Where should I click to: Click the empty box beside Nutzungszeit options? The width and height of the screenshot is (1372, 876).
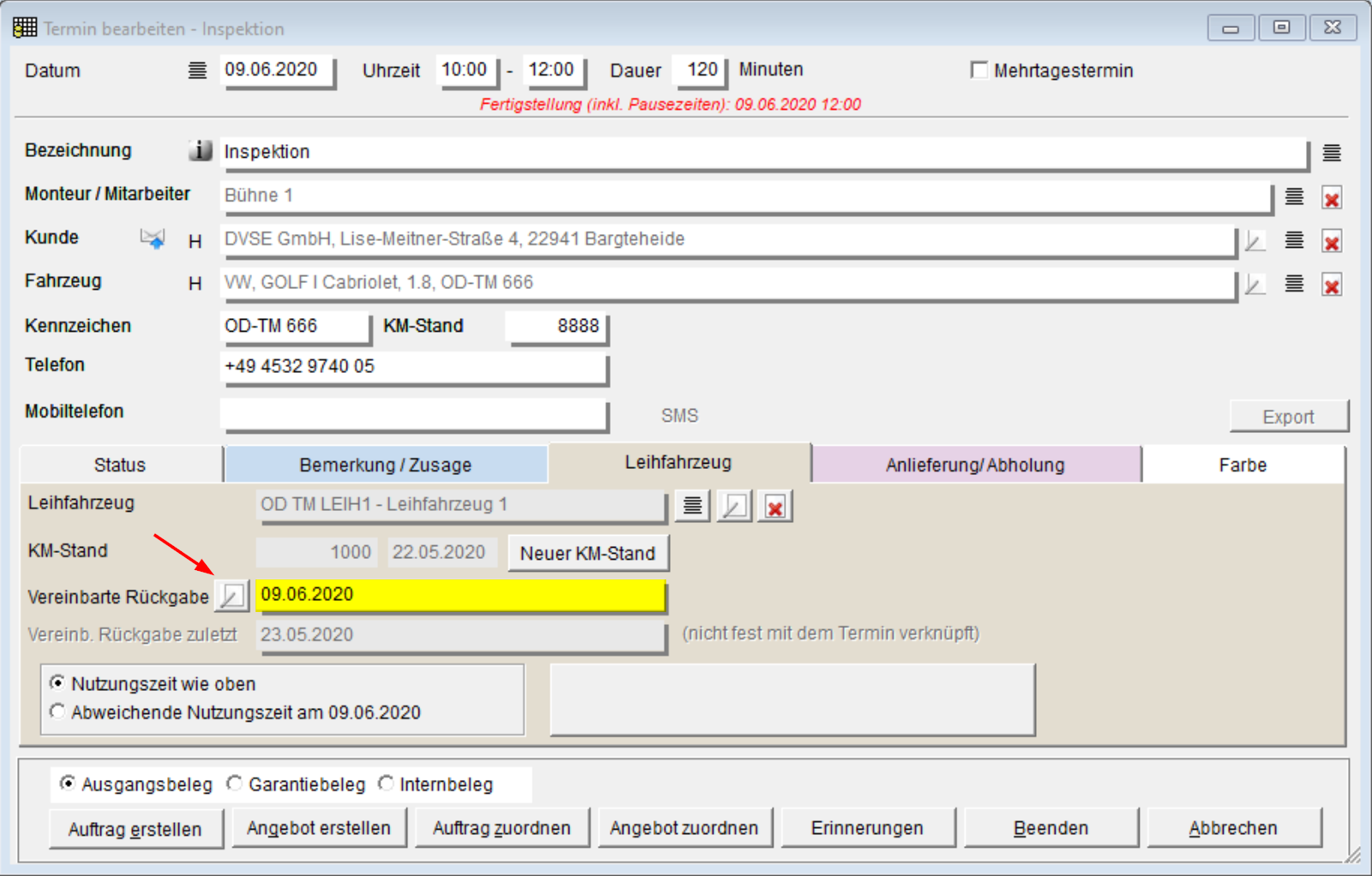[x=792, y=699]
